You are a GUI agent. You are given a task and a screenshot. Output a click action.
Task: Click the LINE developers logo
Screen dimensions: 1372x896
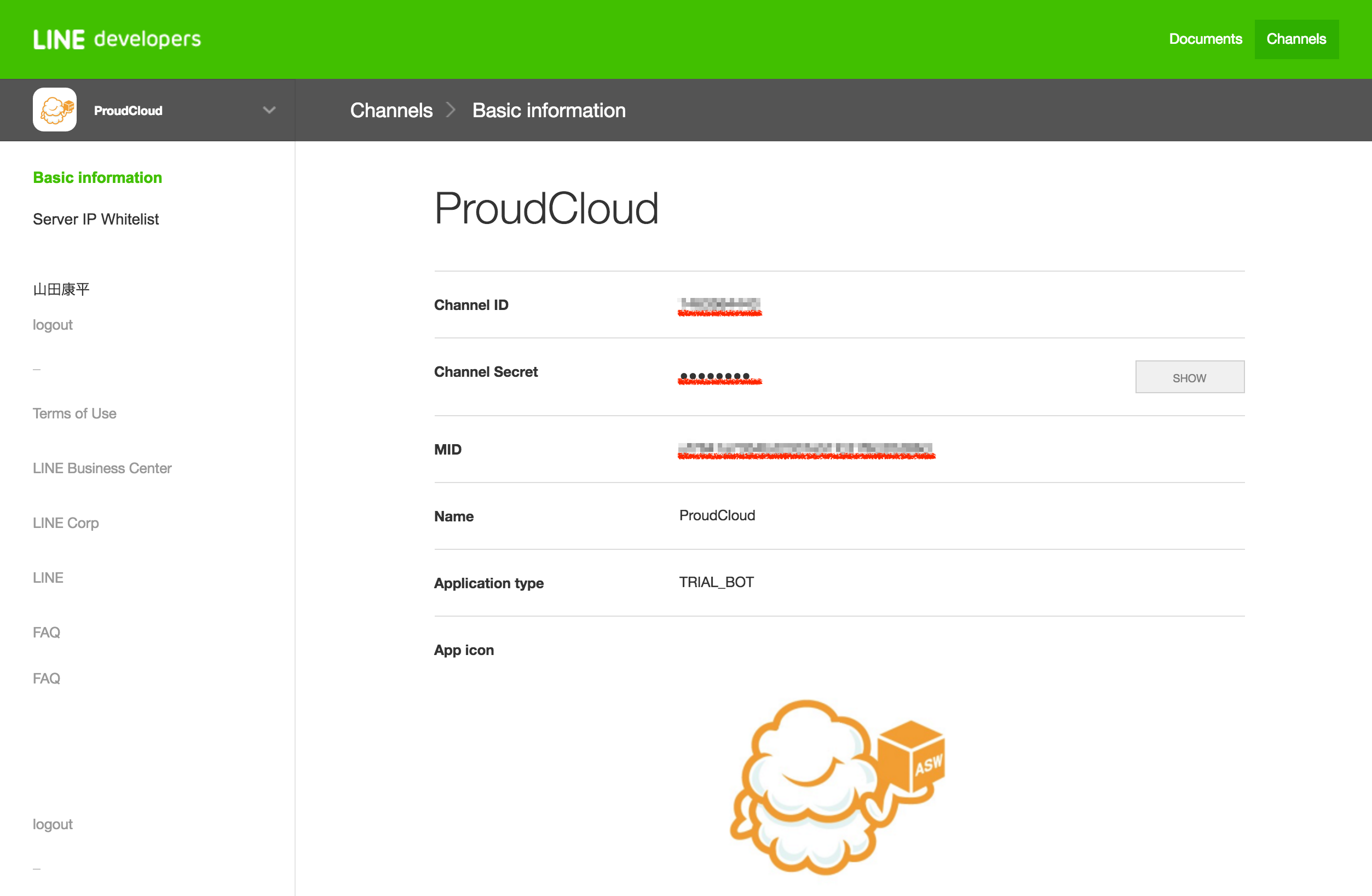coord(117,39)
